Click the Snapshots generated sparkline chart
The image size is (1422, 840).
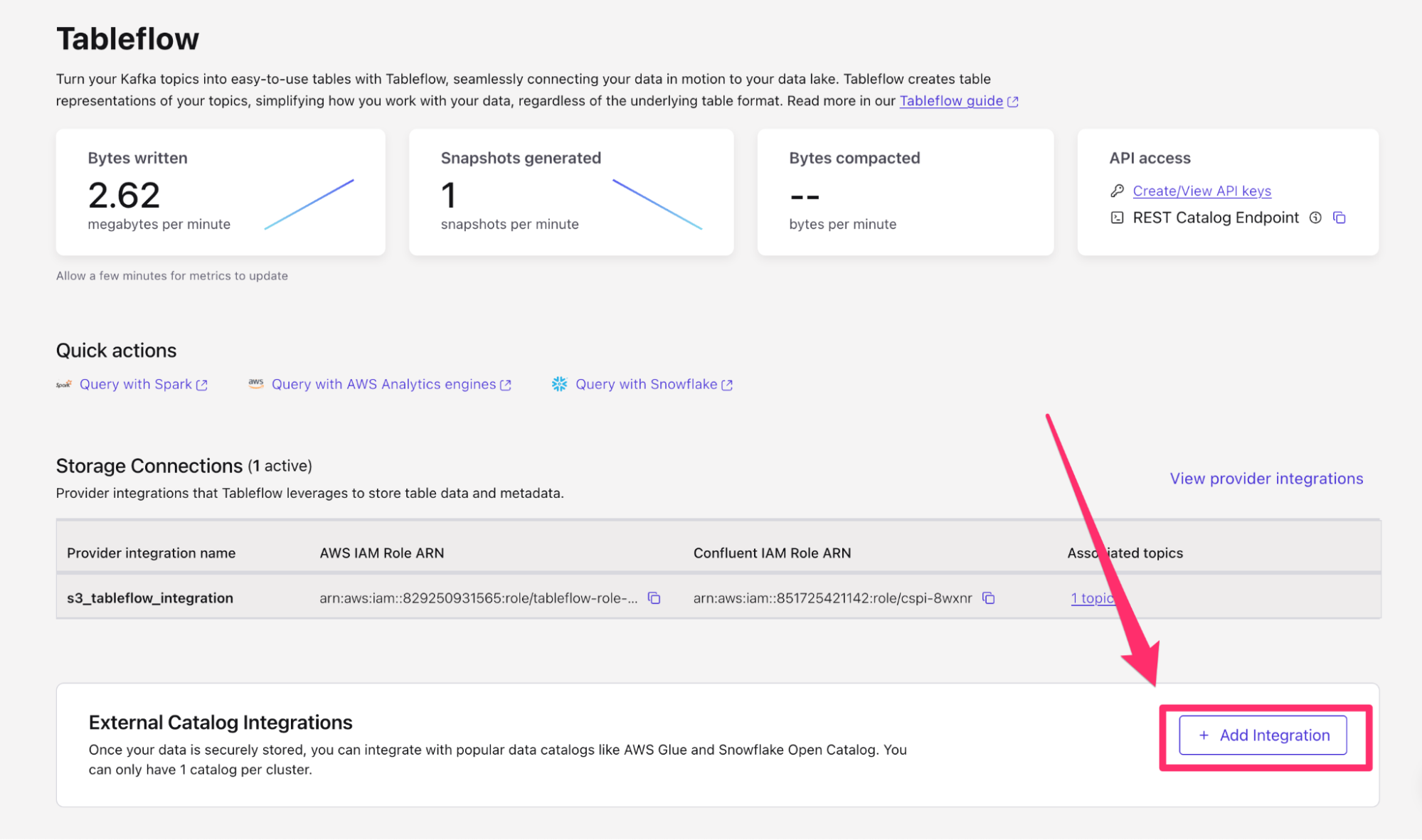click(x=657, y=204)
